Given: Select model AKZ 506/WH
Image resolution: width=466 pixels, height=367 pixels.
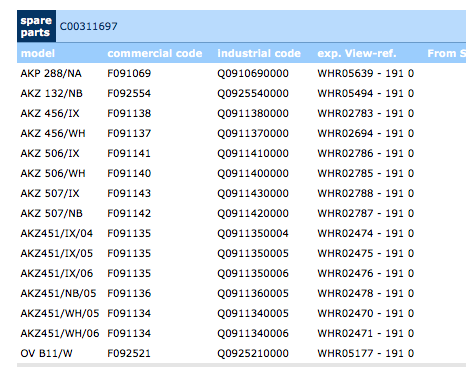Looking at the screenshot, I should coord(53,173).
